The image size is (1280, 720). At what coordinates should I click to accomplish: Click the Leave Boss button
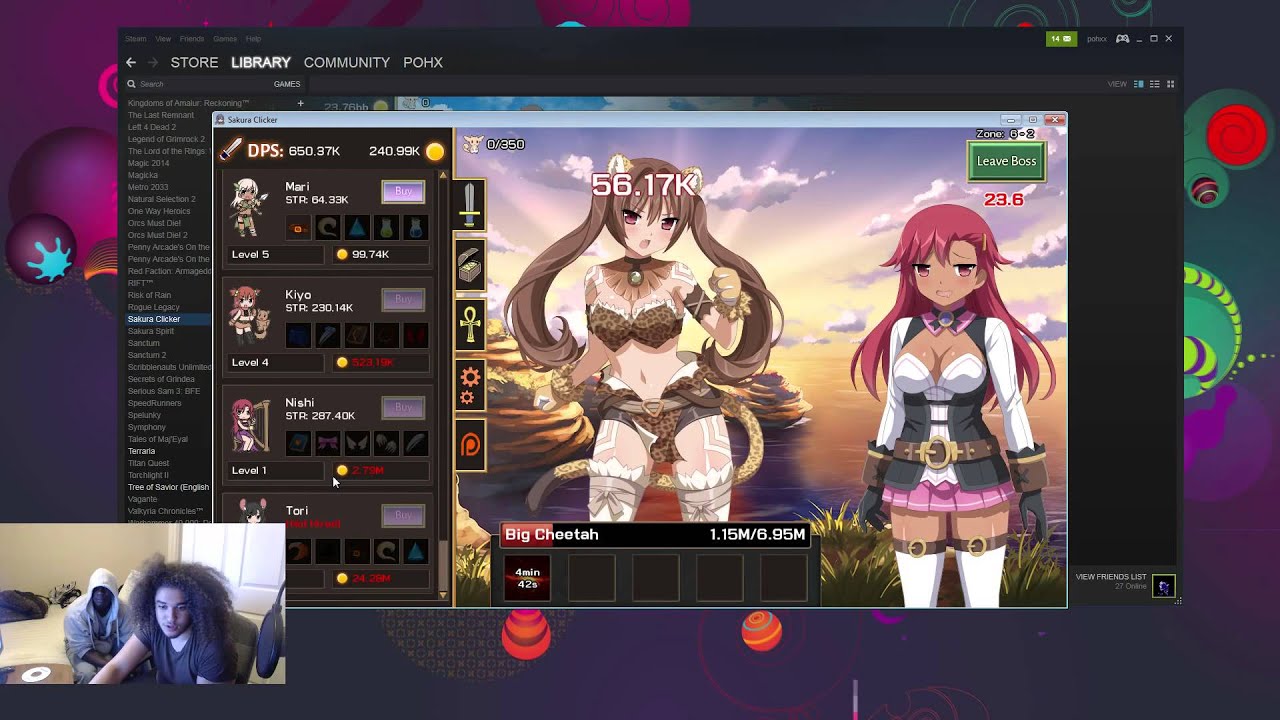click(1006, 161)
